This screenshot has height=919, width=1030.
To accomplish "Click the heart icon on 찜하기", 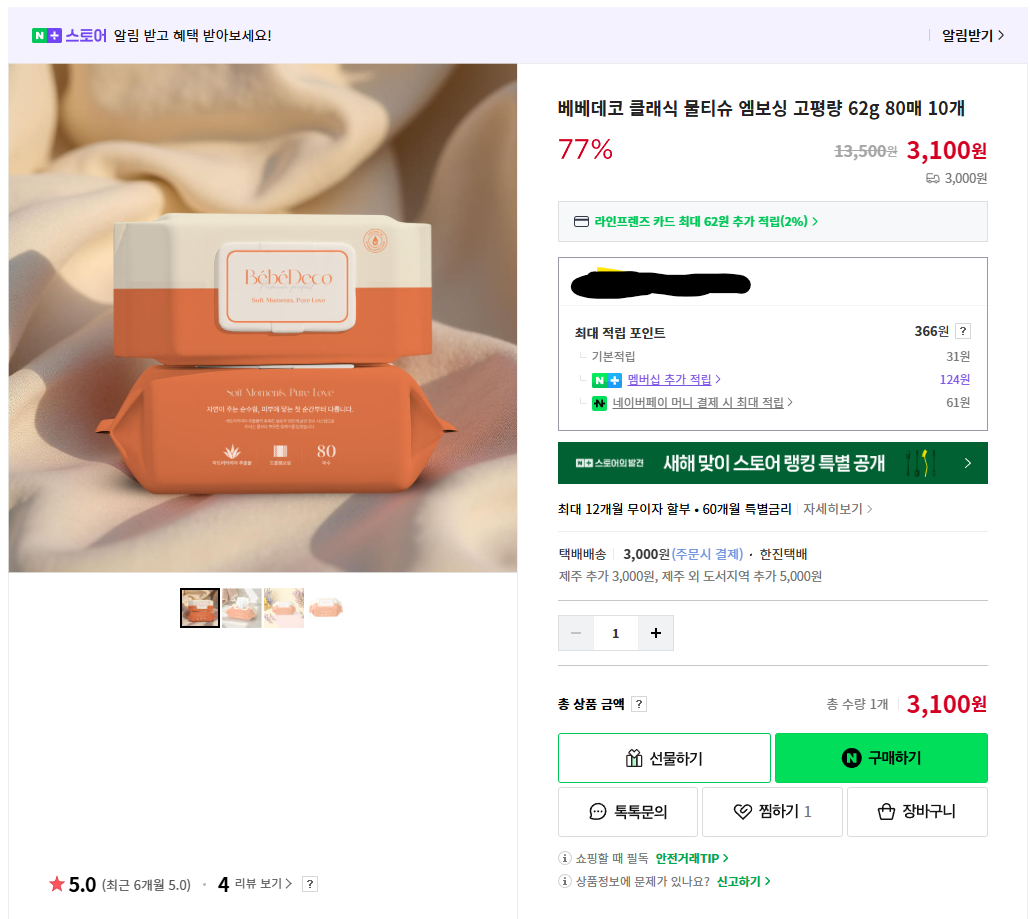I will (x=742, y=812).
